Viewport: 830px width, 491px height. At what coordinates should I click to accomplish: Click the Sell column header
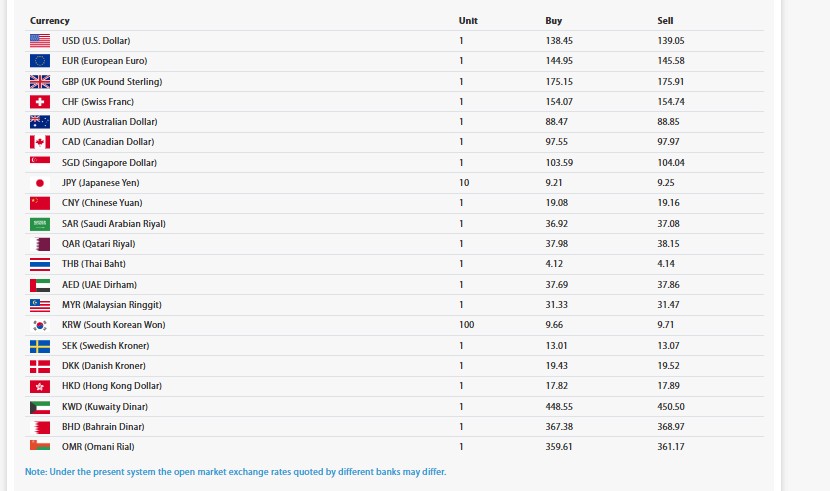(x=665, y=21)
